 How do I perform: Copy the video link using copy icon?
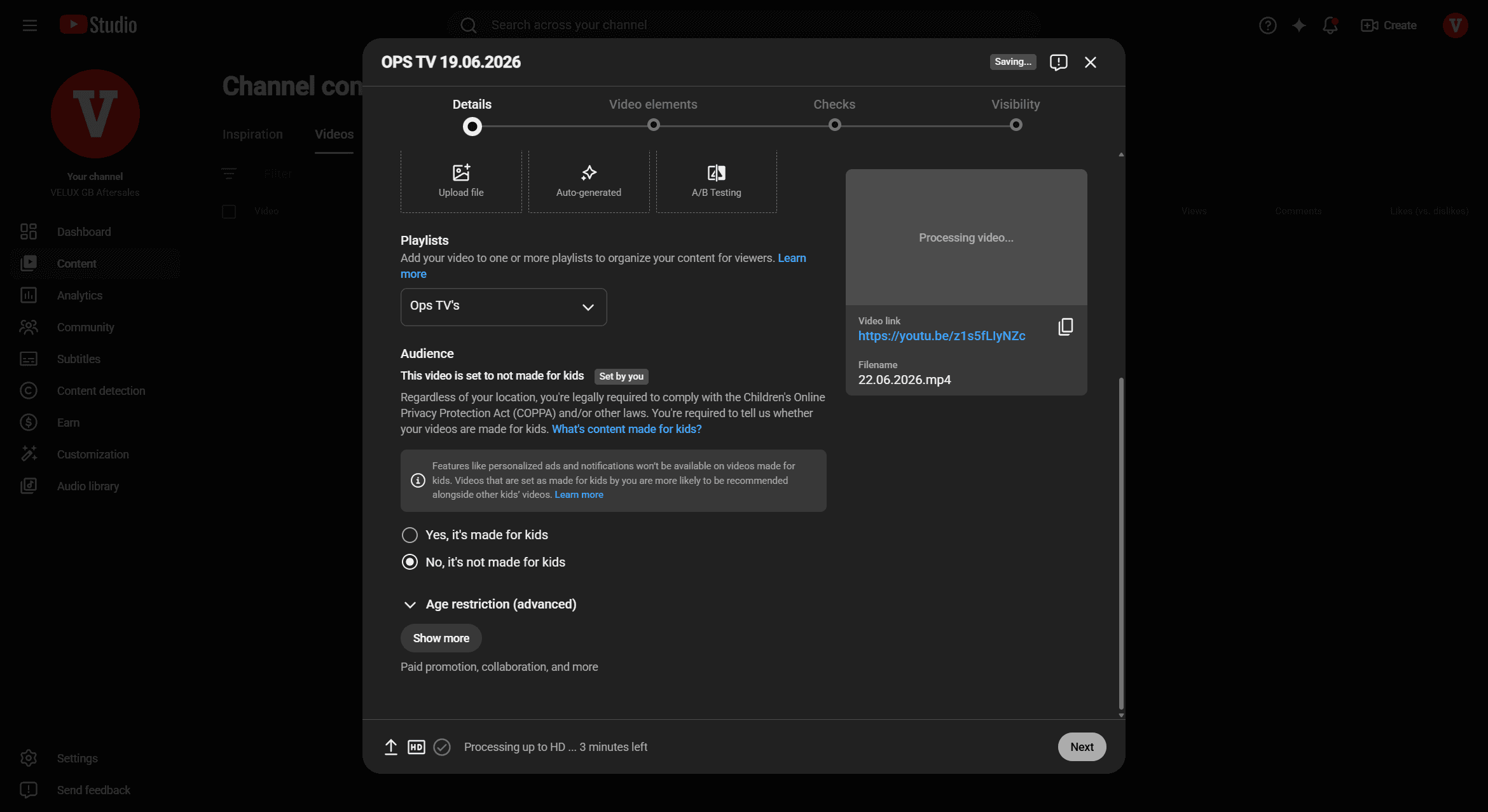click(1065, 327)
